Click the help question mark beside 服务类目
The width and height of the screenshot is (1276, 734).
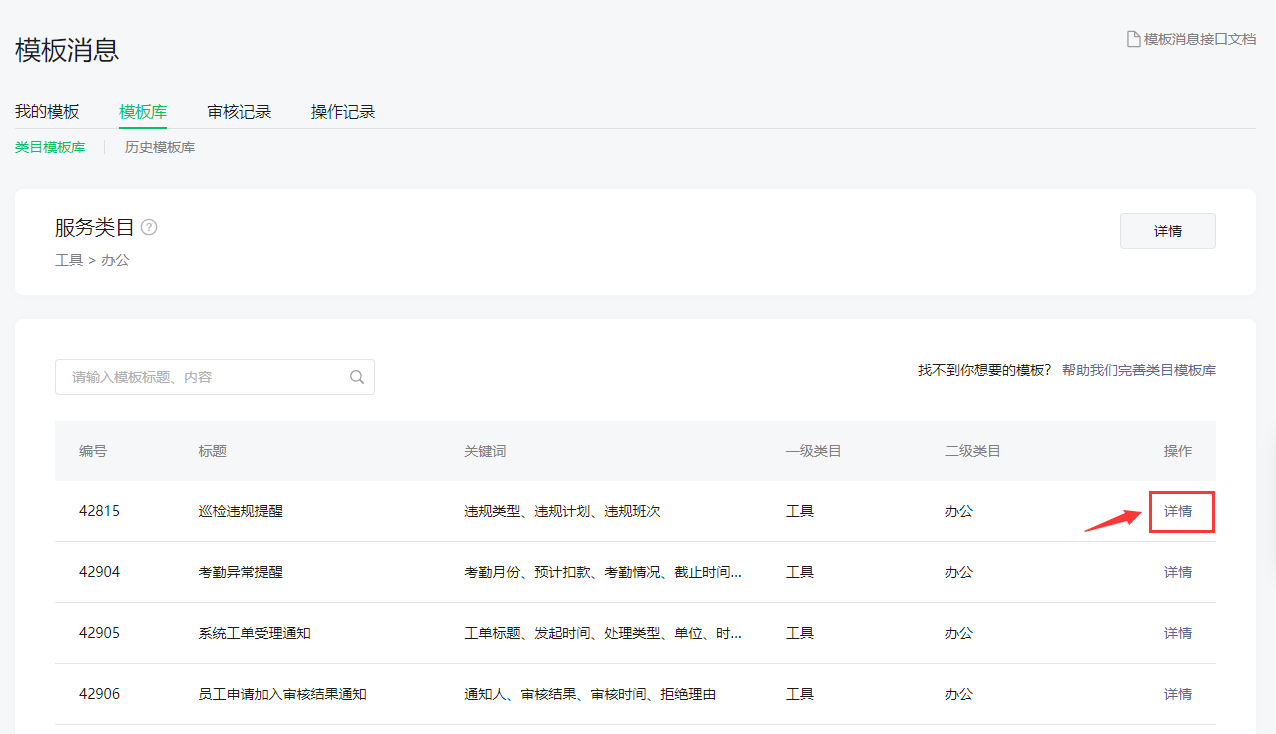click(x=149, y=227)
